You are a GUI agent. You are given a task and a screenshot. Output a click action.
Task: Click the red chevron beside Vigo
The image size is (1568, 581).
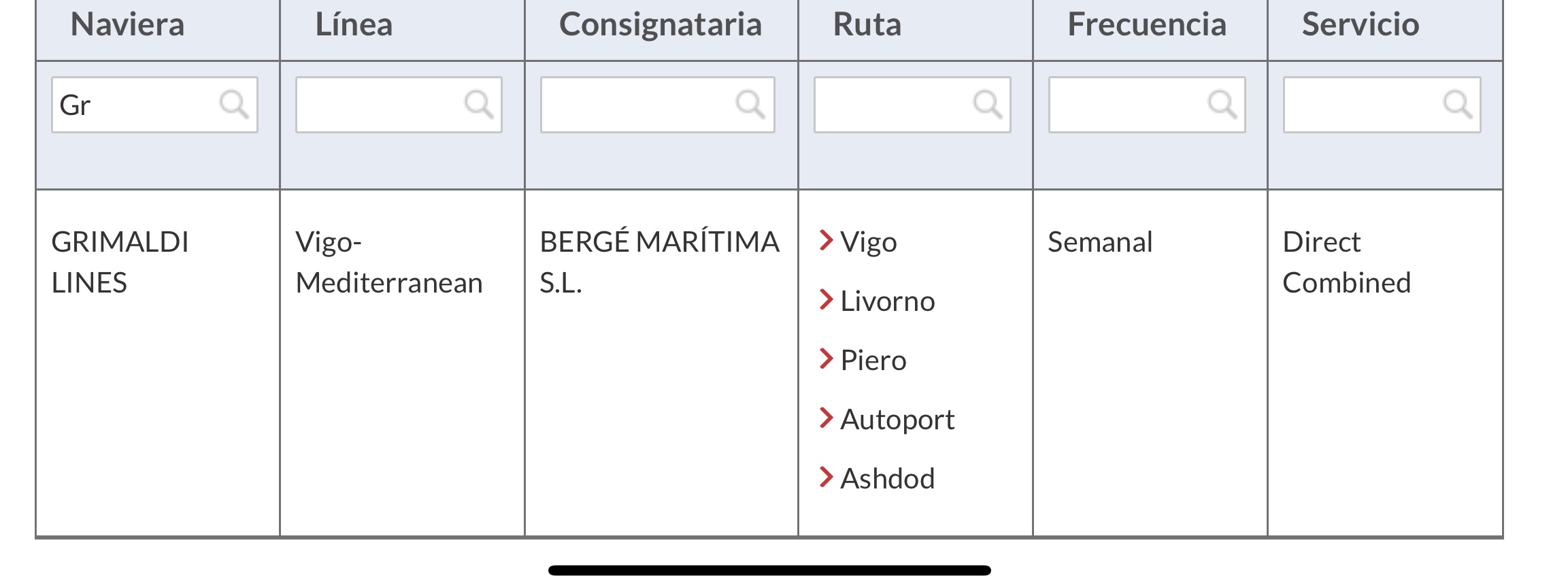pyautogui.click(x=827, y=240)
